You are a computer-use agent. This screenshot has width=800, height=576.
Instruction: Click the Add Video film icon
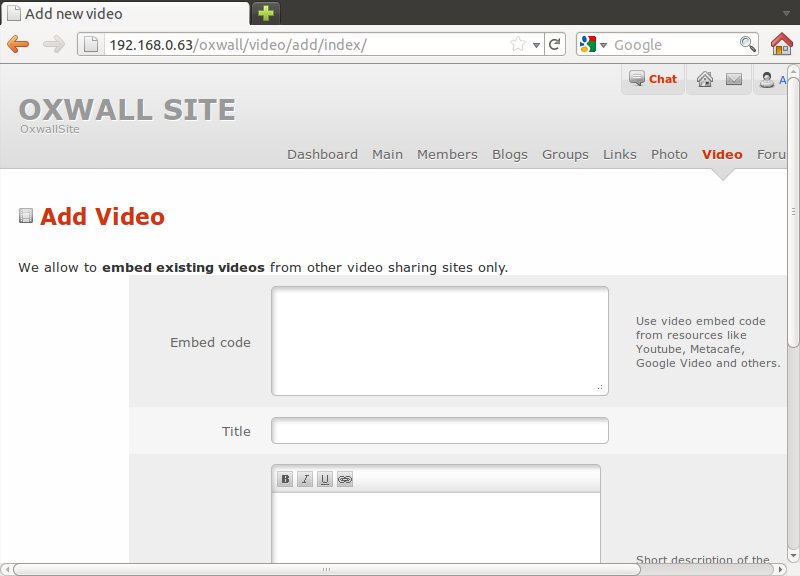click(x=26, y=216)
